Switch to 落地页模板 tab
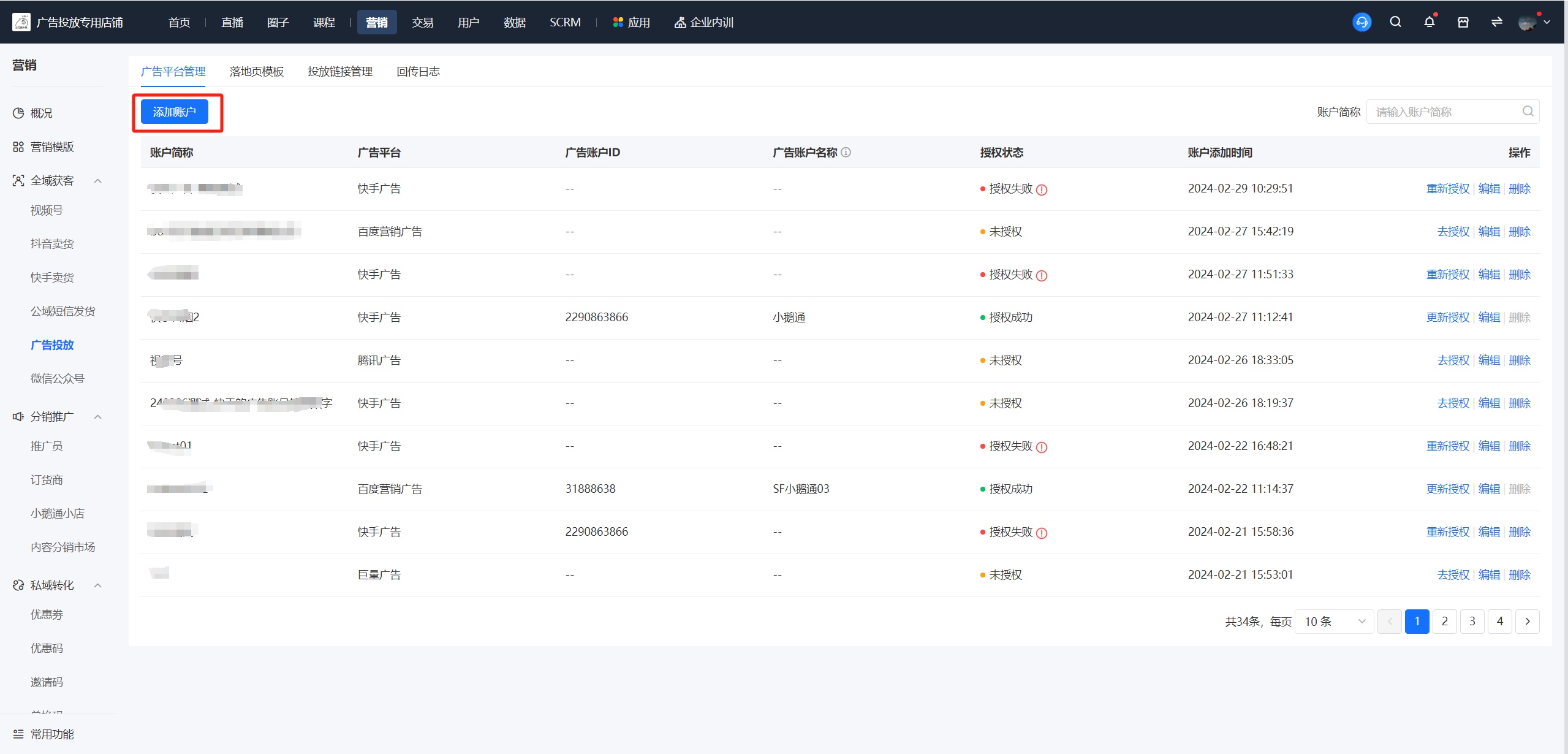This screenshot has width=1568, height=754. tap(257, 71)
